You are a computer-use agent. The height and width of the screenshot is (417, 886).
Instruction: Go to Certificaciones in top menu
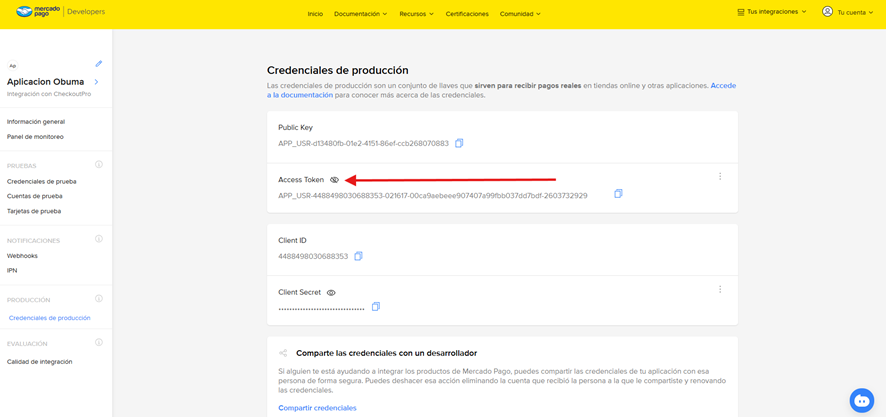tap(467, 14)
